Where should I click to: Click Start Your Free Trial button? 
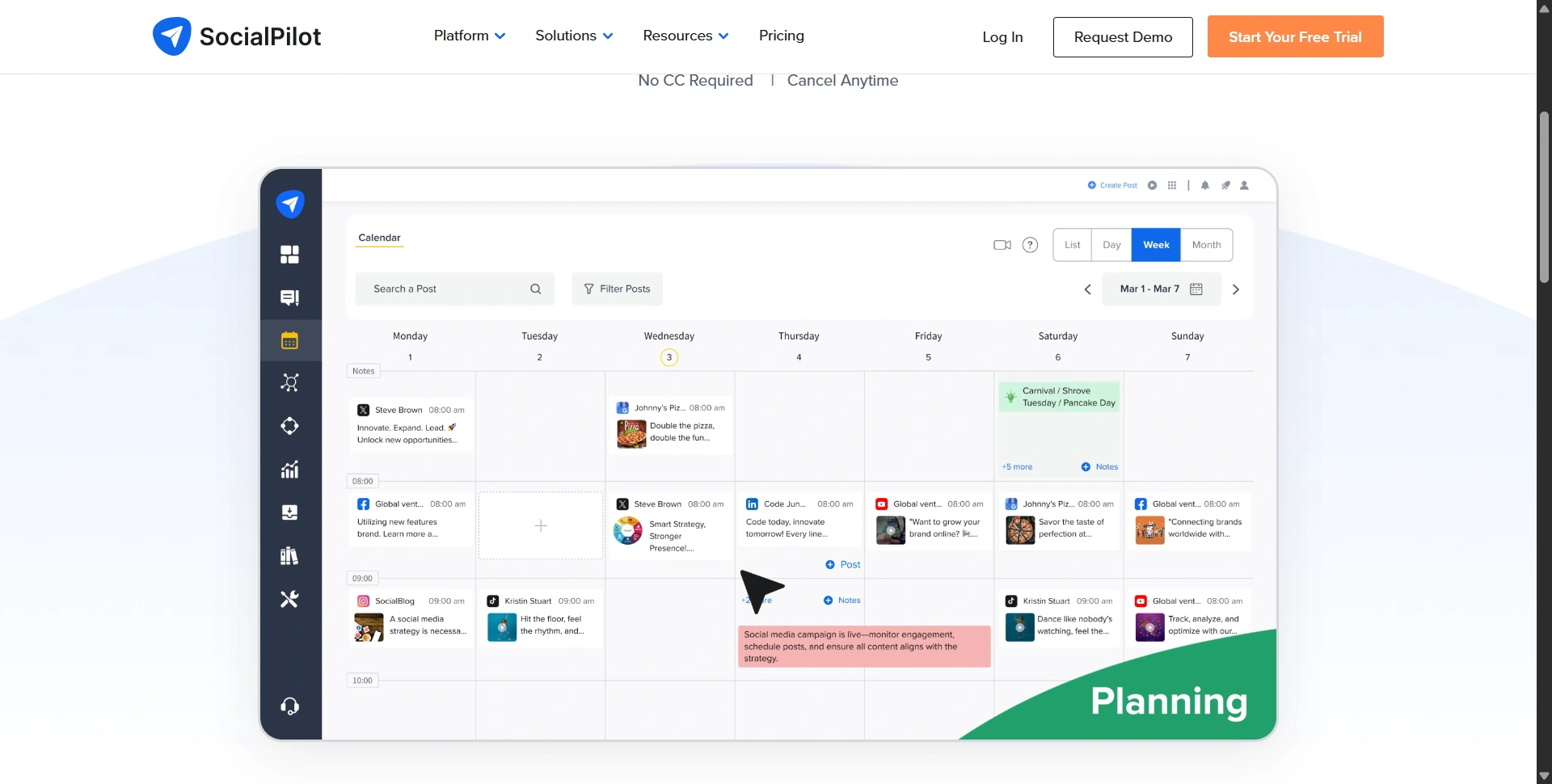[1295, 37]
